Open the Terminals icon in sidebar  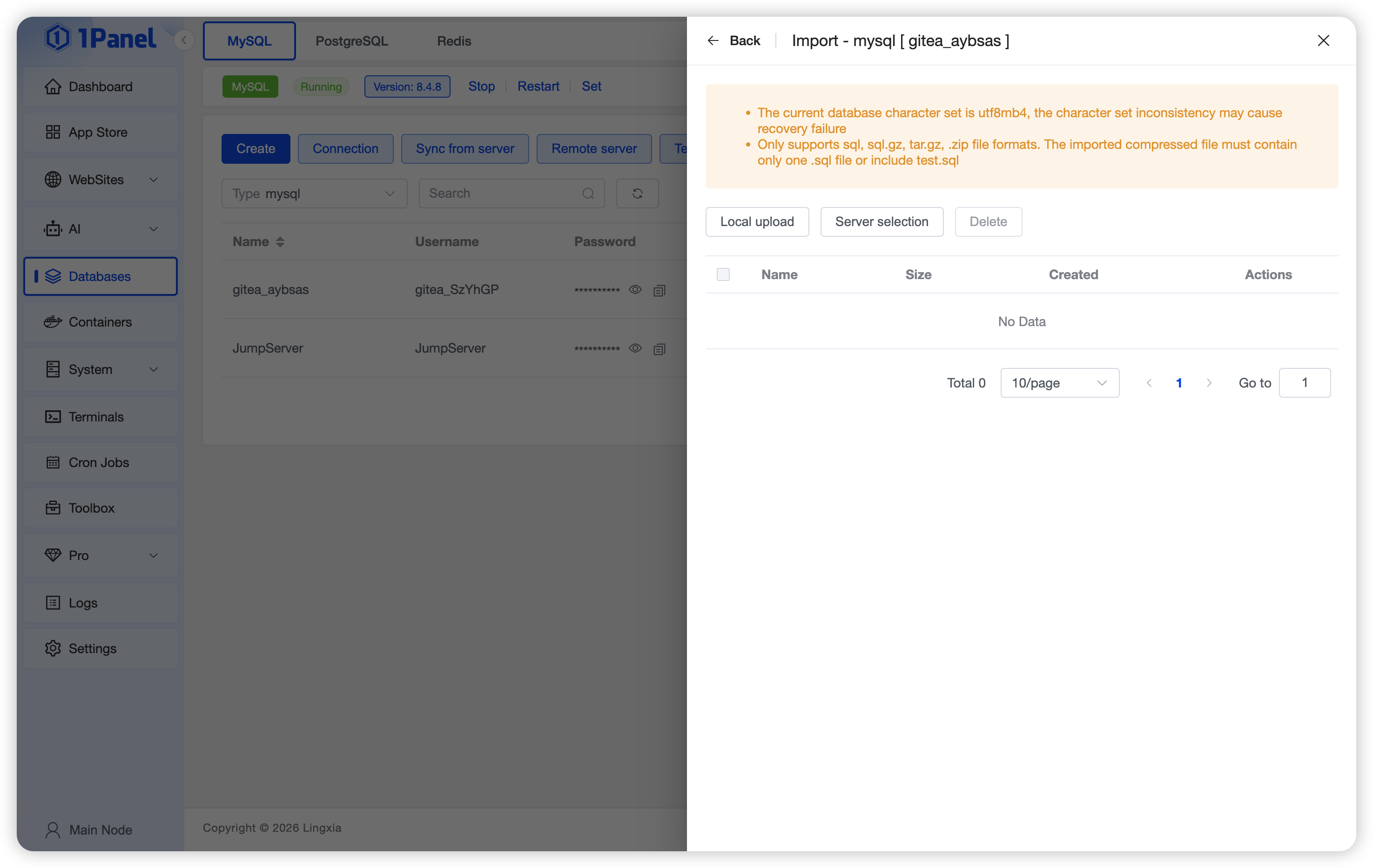pyautogui.click(x=53, y=417)
